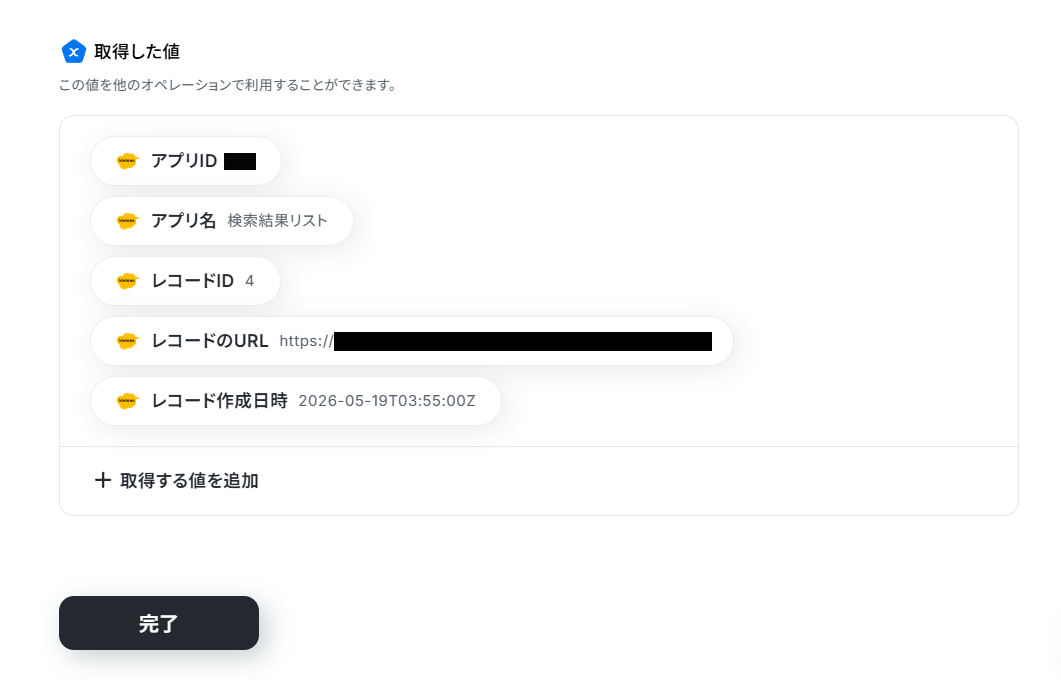Select the アプリ名 検索結果リスト chip
The width and height of the screenshot is (1061, 680).
click(222, 221)
